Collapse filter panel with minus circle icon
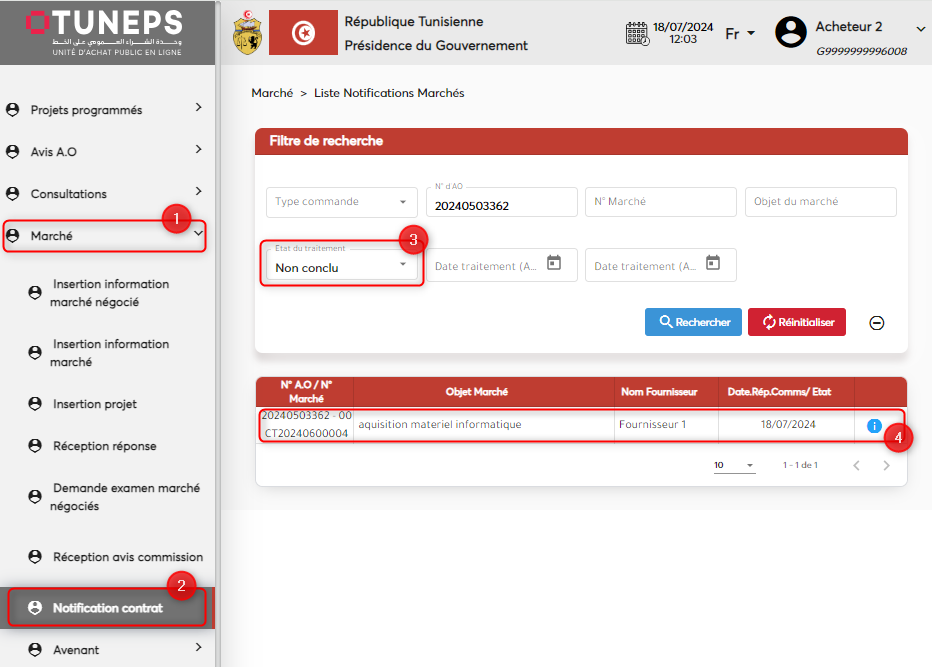 coord(876,323)
